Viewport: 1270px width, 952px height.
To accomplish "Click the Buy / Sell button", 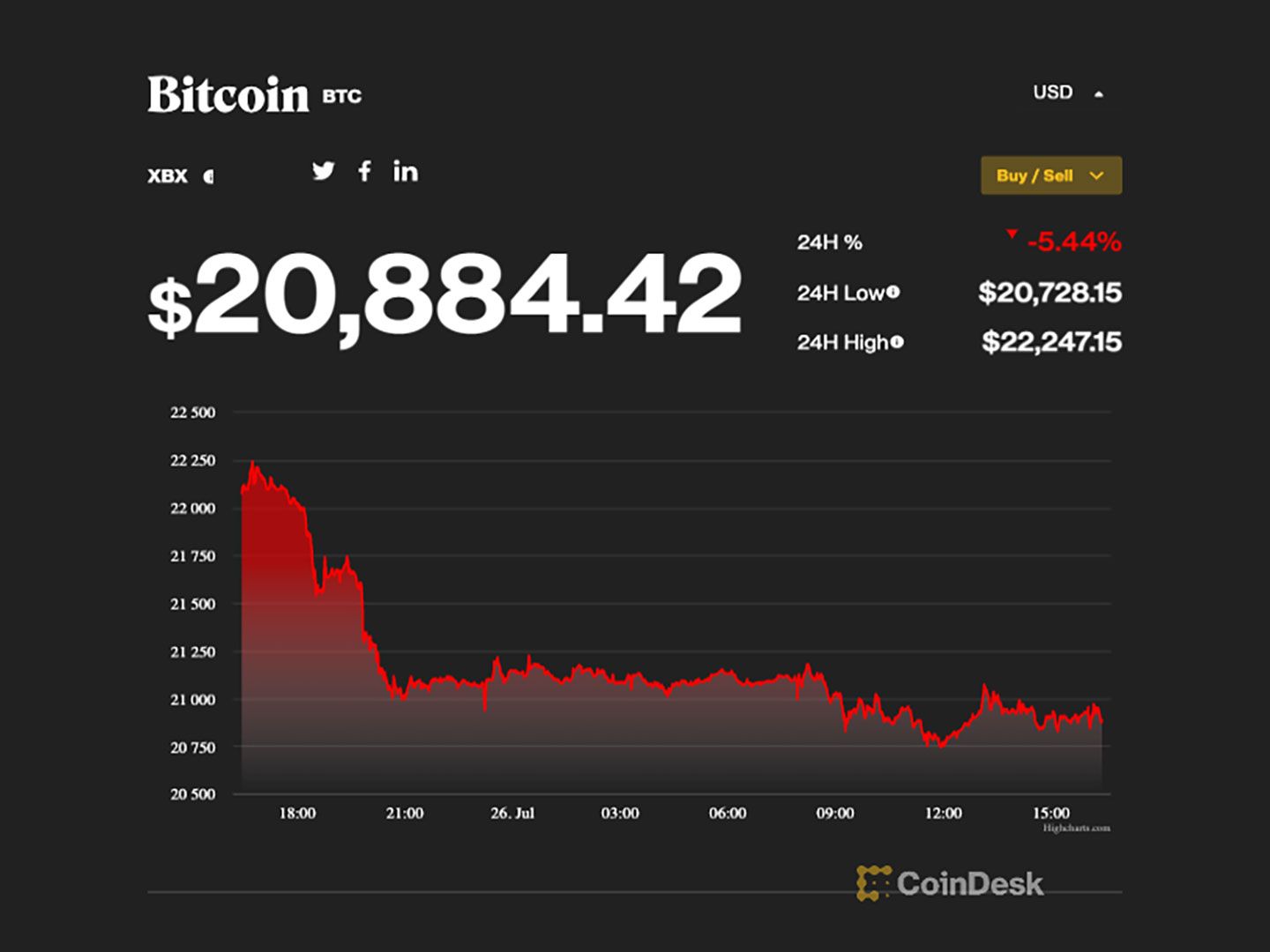I will click(x=1036, y=175).
